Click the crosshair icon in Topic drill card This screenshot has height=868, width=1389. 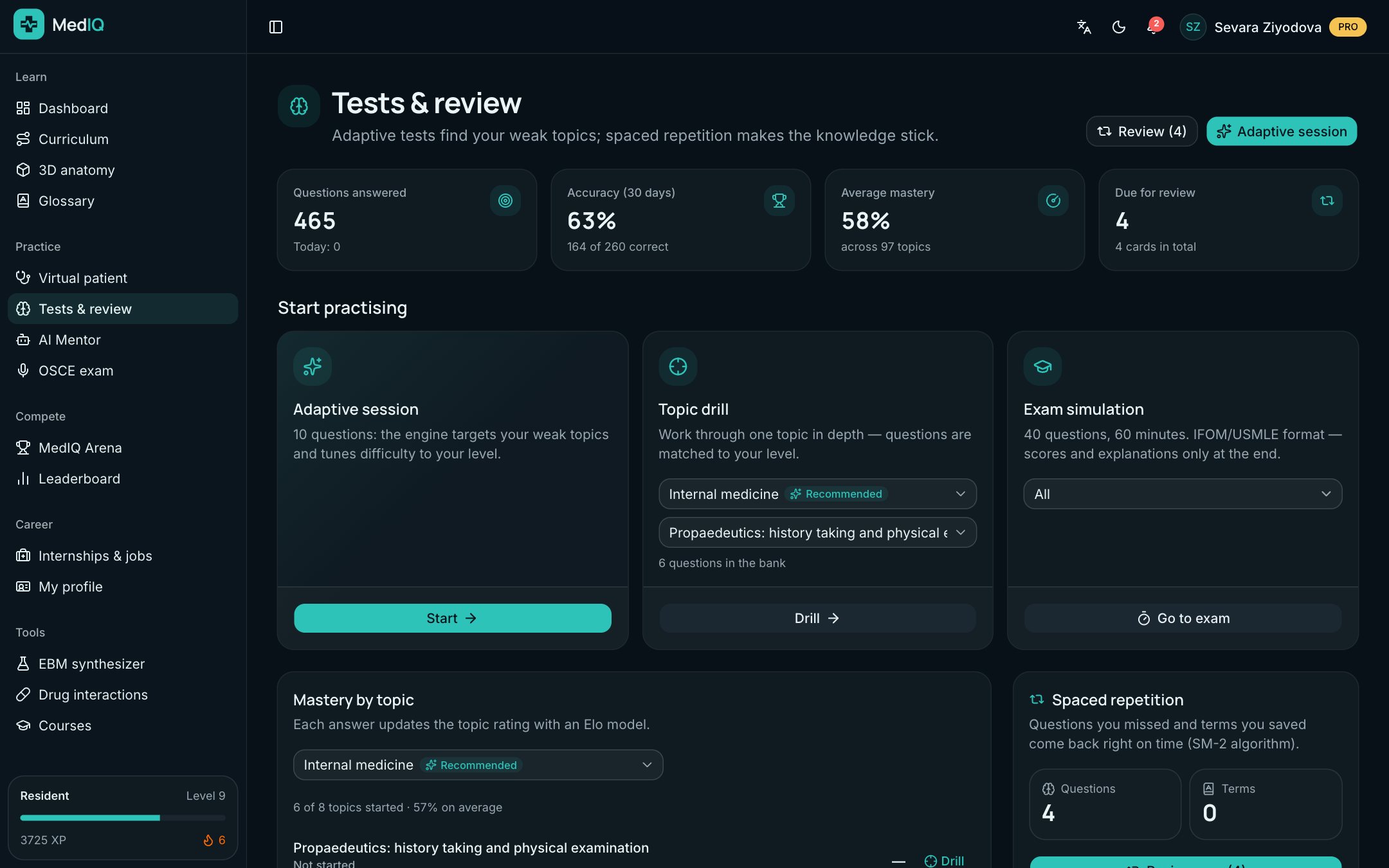(678, 366)
